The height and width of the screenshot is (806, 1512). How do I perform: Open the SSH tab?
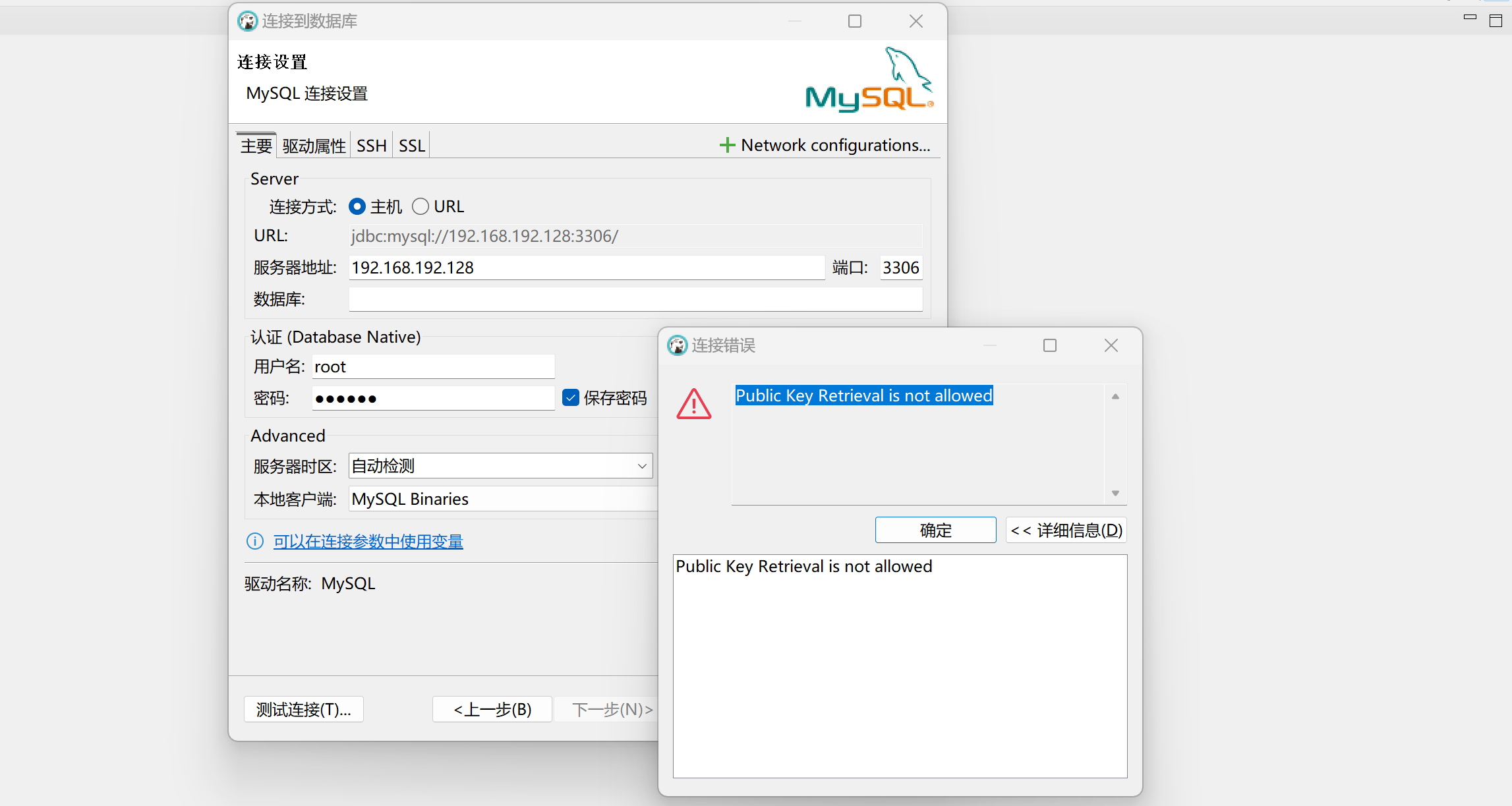371,146
